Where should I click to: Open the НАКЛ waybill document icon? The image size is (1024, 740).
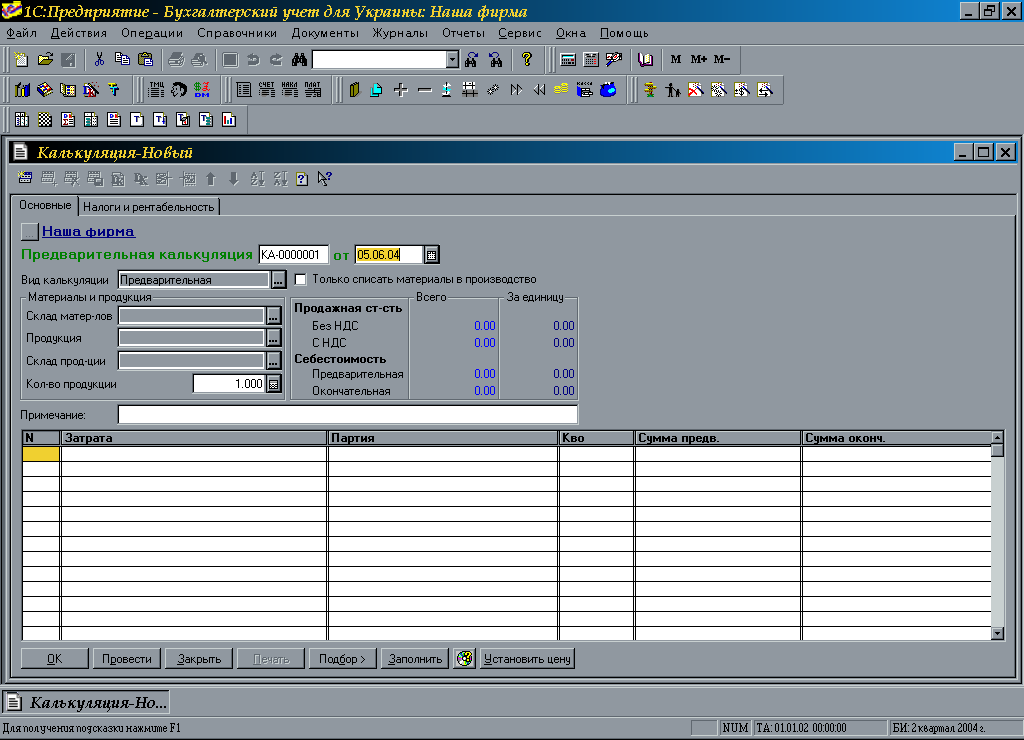(x=290, y=90)
